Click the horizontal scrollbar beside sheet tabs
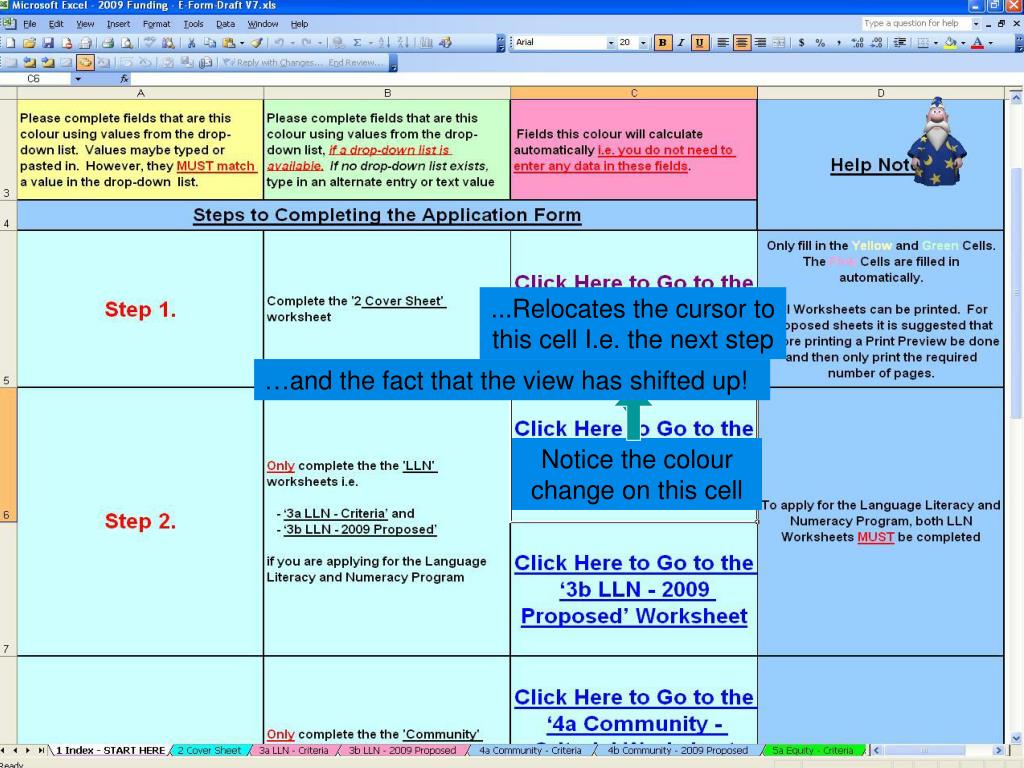 (x=938, y=750)
